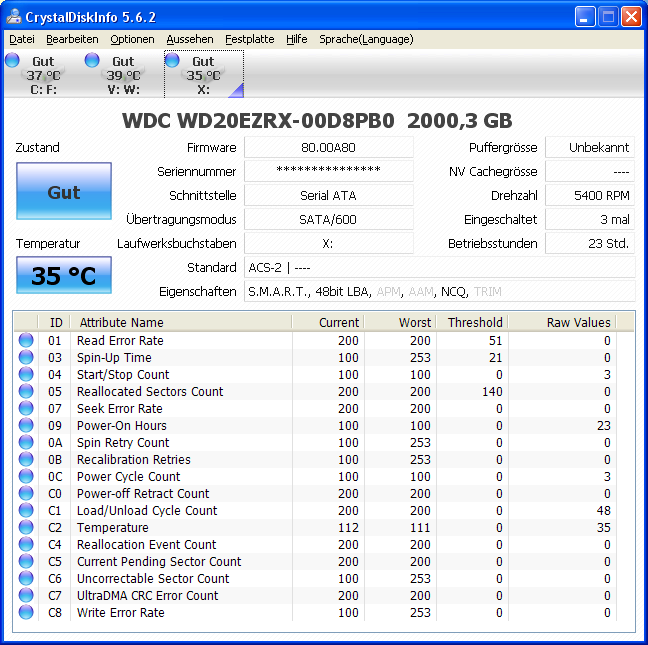Open the Aussehen menu
648x645 pixels.
pyautogui.click(x=190, y=39)
